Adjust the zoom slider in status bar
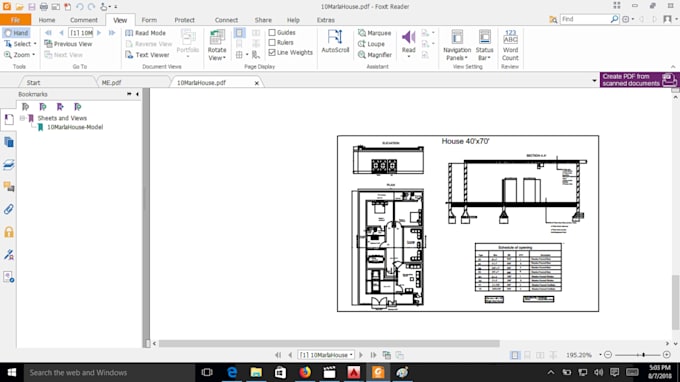The width and height of the screenshot is (680, 382). [x=644, y=355]
